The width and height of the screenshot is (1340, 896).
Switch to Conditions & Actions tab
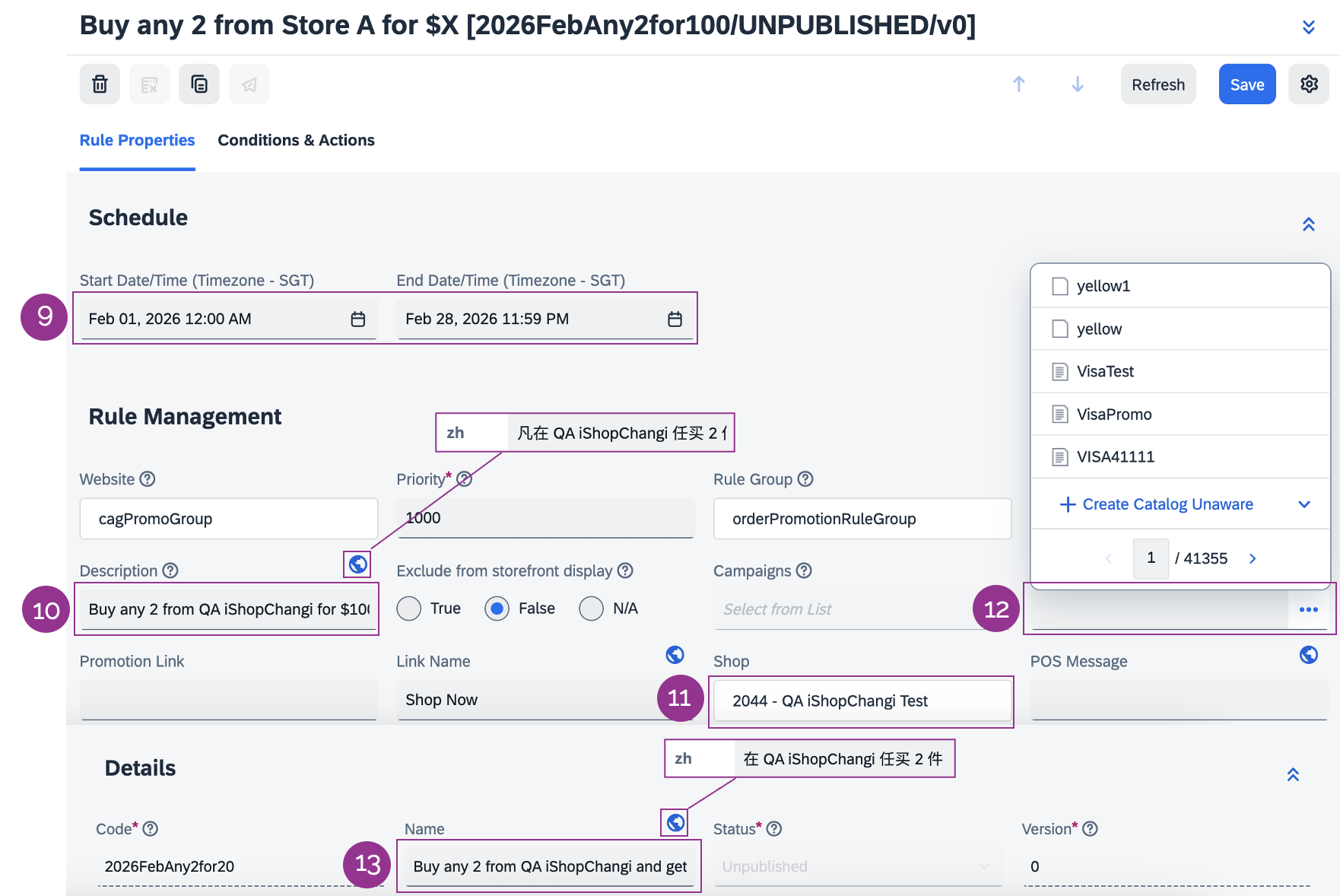tap(296, 141)
